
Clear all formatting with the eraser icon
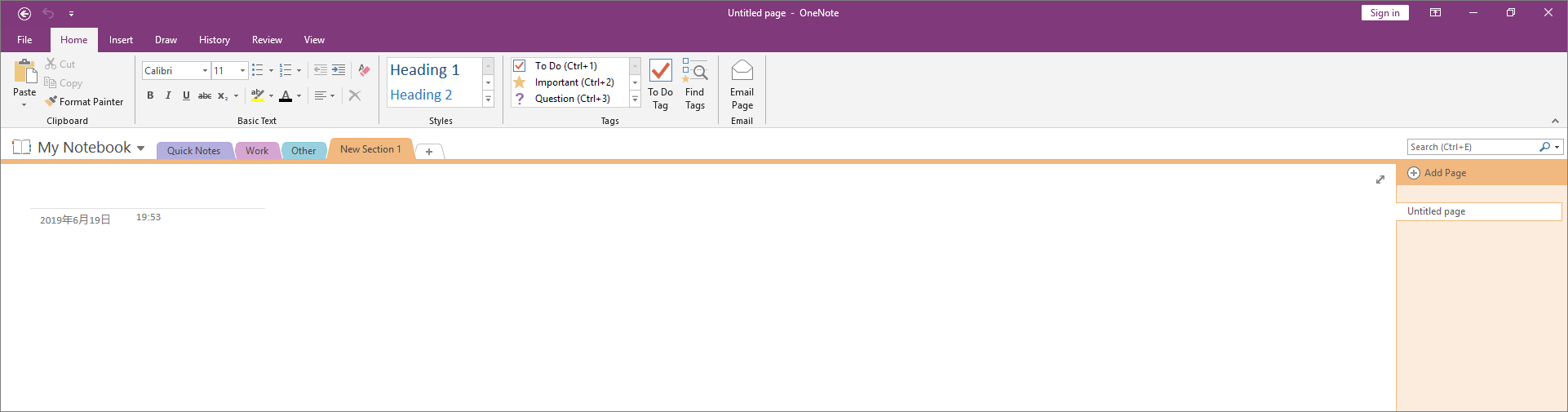pyautogui.click(x=364, y=71)
